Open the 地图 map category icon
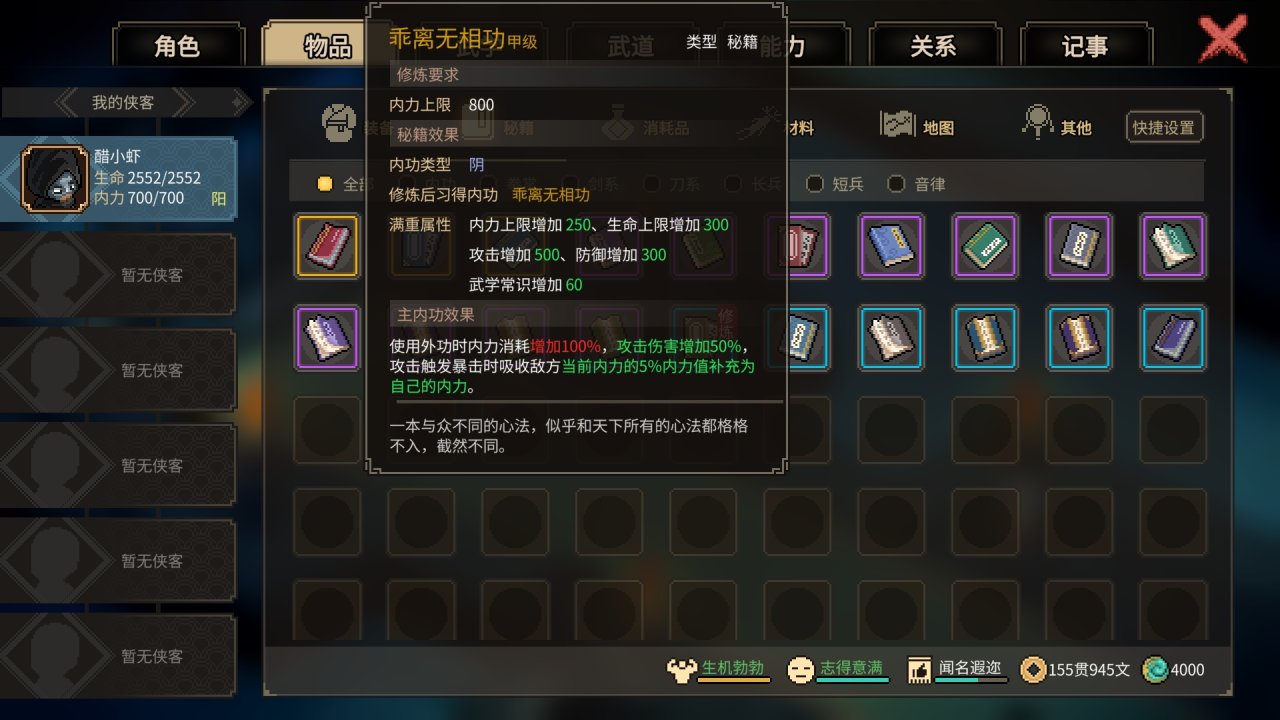This screenshot has width=1280, height=720. (x=898, y=124)
